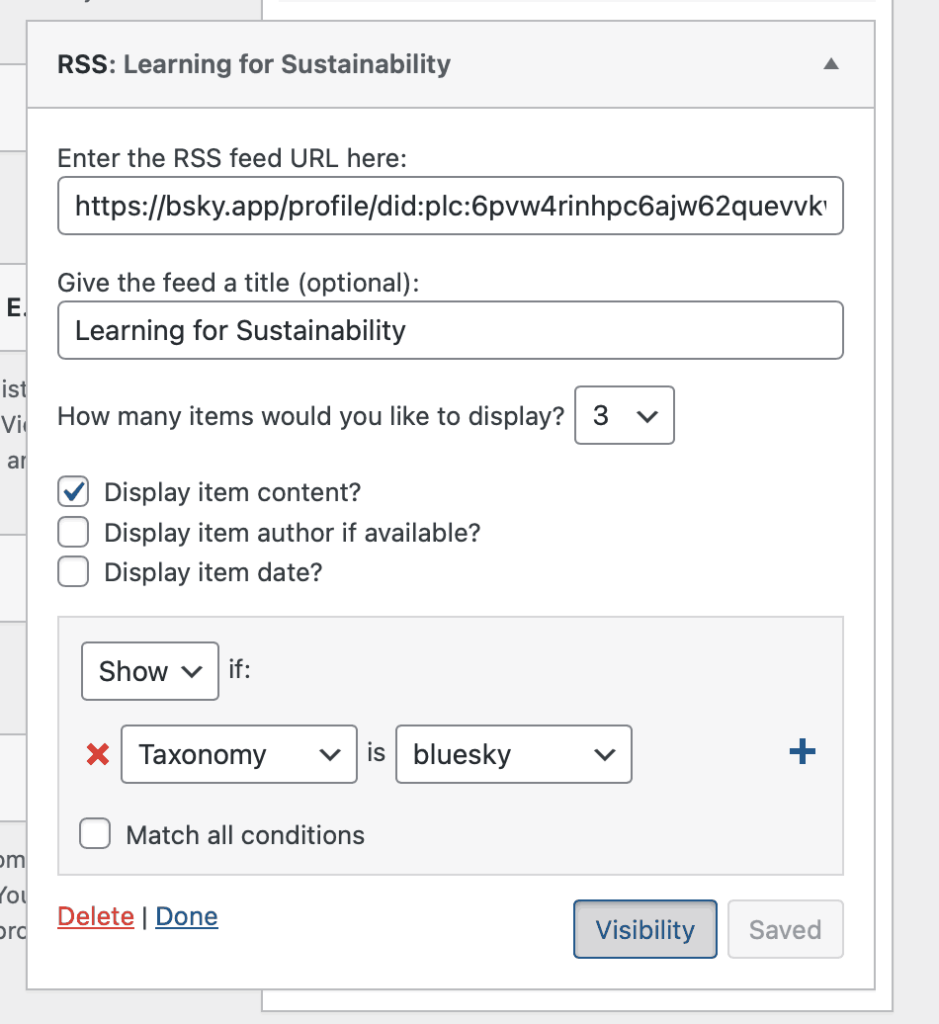Click into the RSS feed URL field
This screenshot has height=1024, width=939.
[450, 206]
